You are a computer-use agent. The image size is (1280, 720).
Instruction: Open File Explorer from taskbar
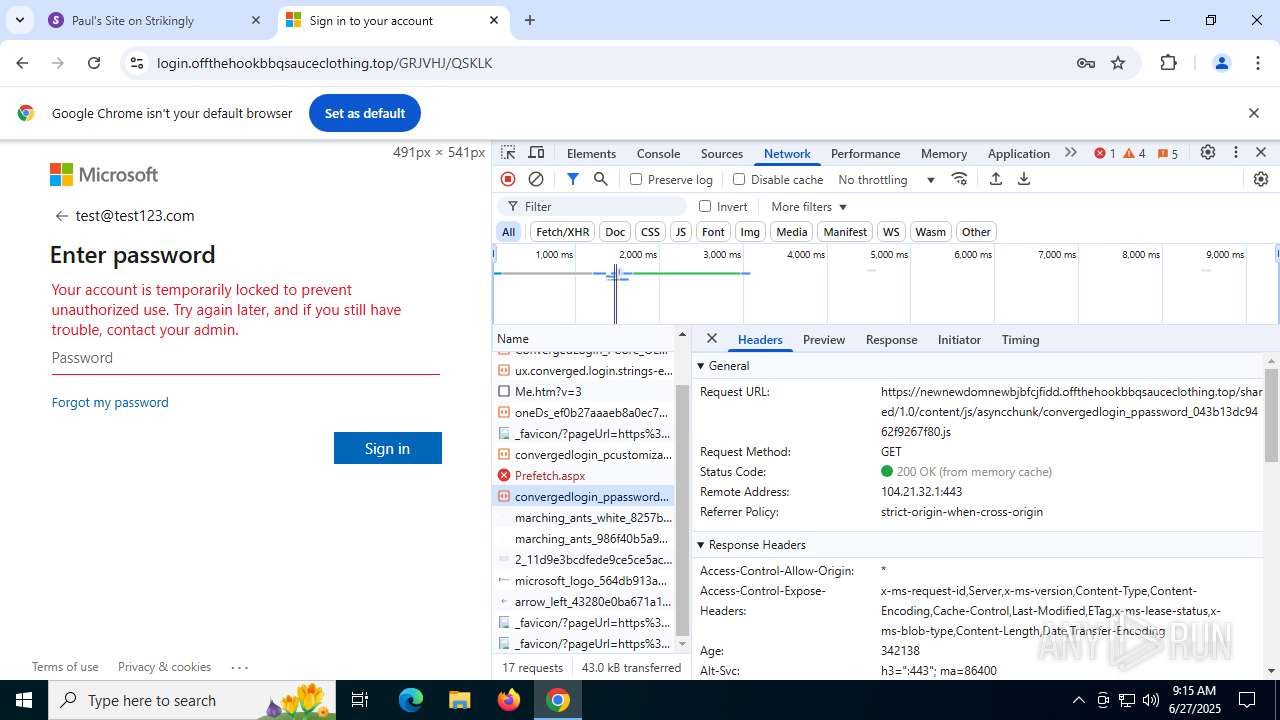459,700
